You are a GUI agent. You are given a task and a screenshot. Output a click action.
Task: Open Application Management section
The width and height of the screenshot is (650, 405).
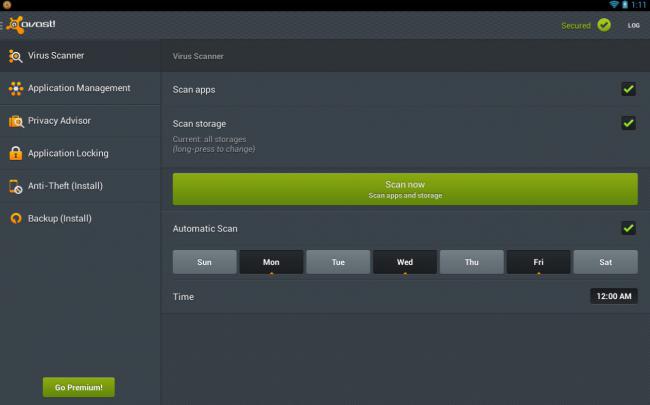coord(80,88)
